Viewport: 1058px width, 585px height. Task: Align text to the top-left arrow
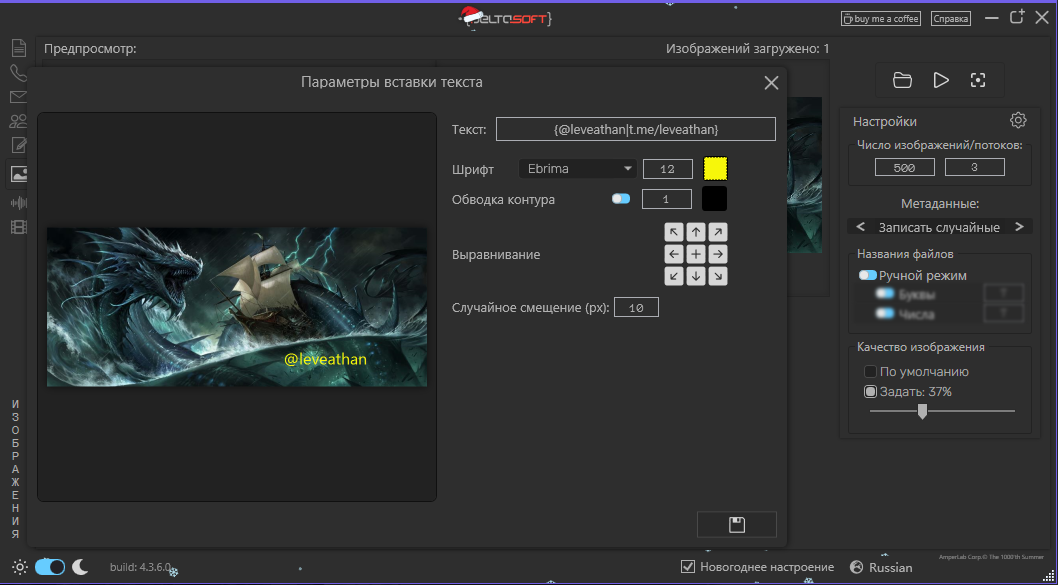click(x=675, y=232)
